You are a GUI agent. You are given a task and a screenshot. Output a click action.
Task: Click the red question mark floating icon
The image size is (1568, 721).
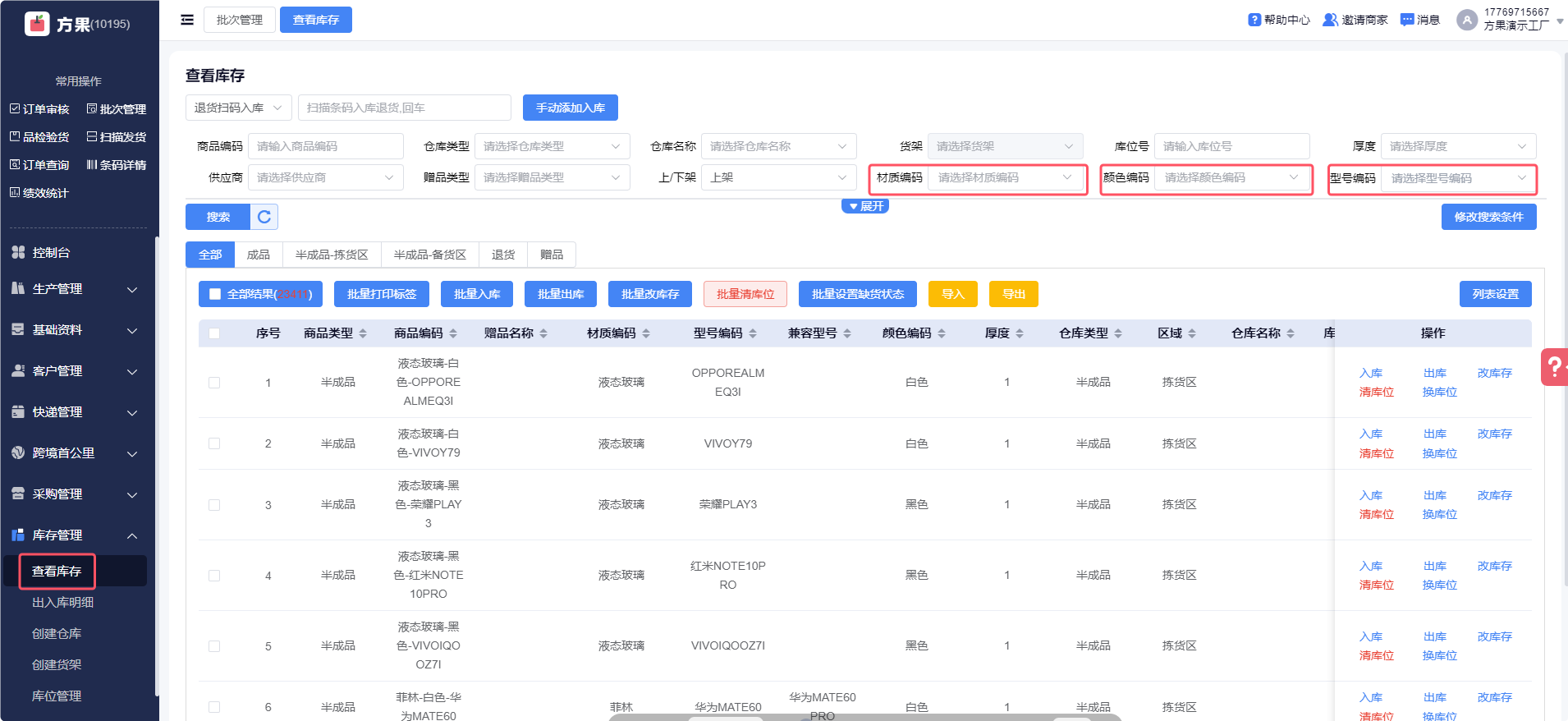[x=1554, y=367]
